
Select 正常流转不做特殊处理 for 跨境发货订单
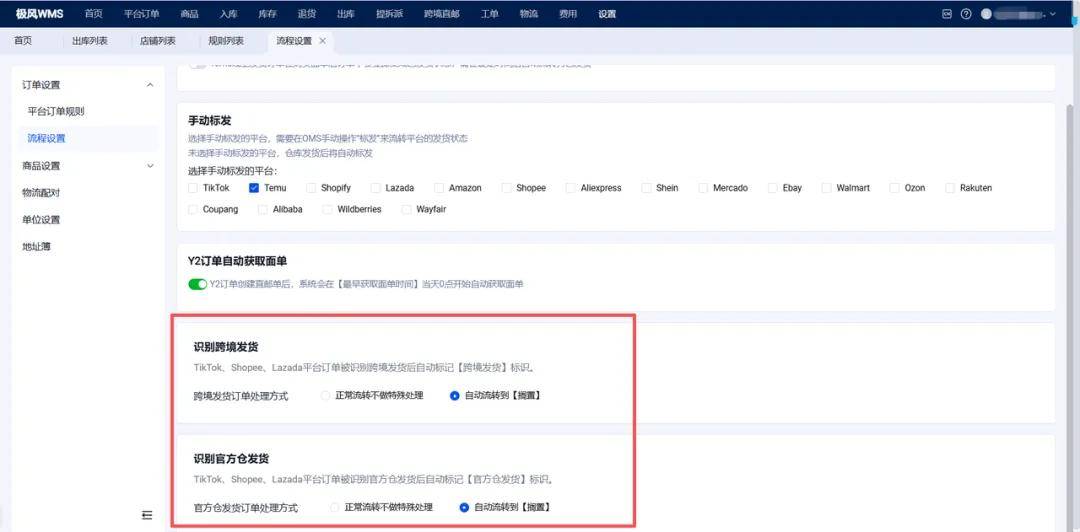(x=326, y=396)
